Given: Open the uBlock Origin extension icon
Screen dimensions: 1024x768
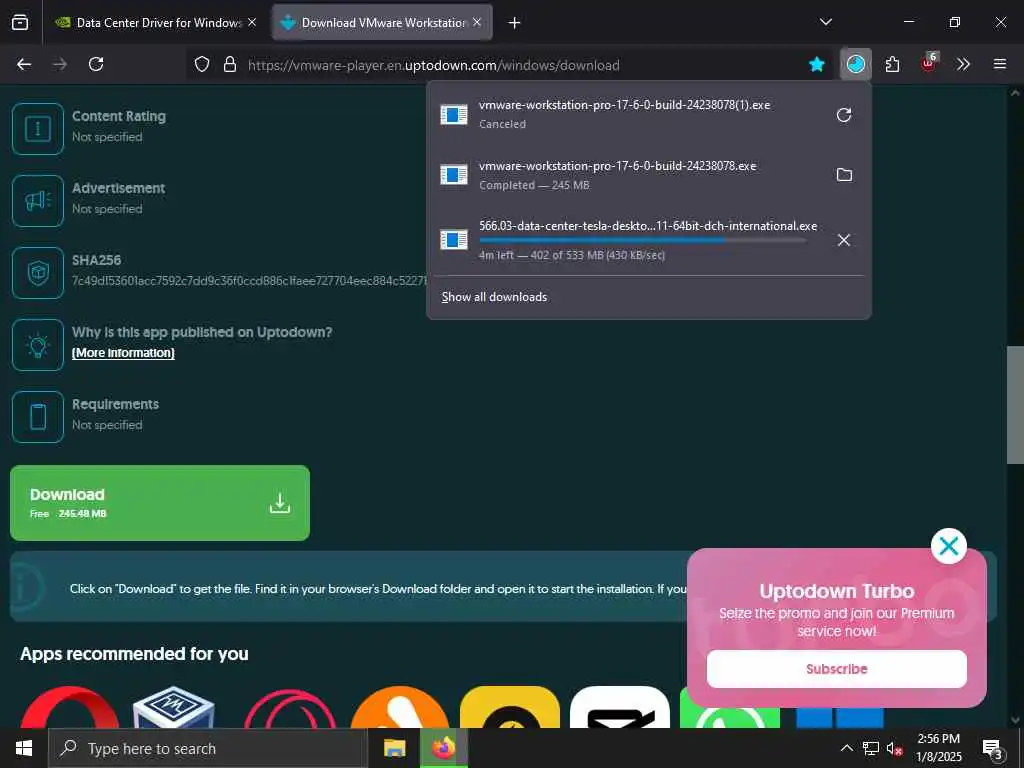Looking at the screenshot, I should point(928,63).
